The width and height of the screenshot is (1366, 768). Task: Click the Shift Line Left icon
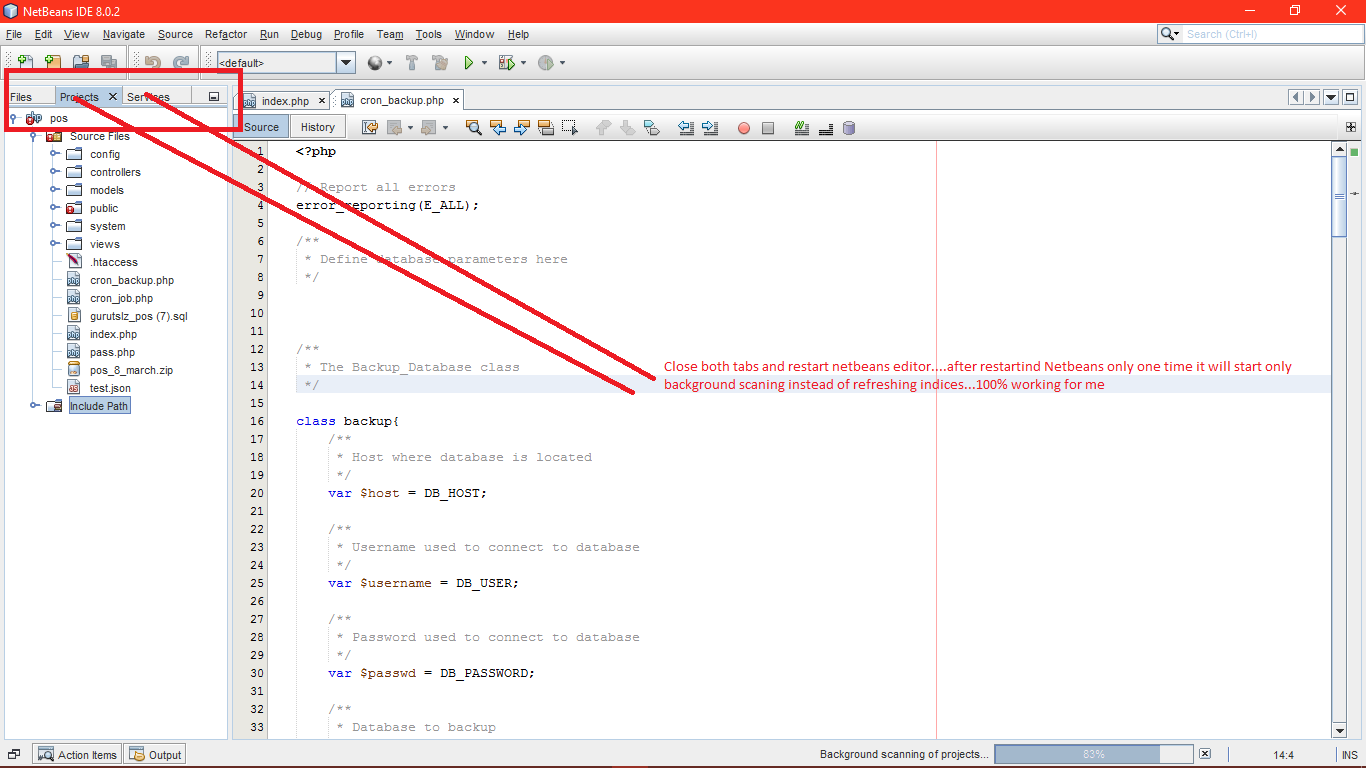coord(686,127)
